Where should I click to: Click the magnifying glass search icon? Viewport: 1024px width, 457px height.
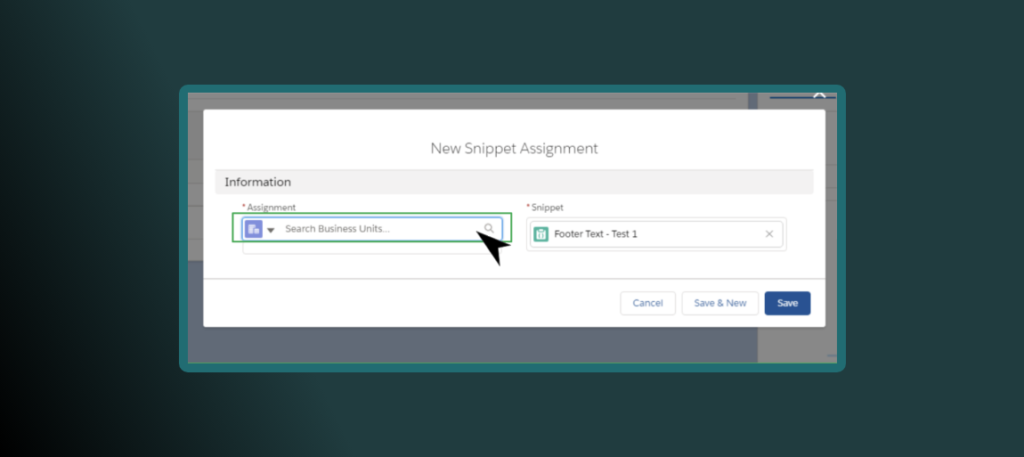[x=489, y=229]
